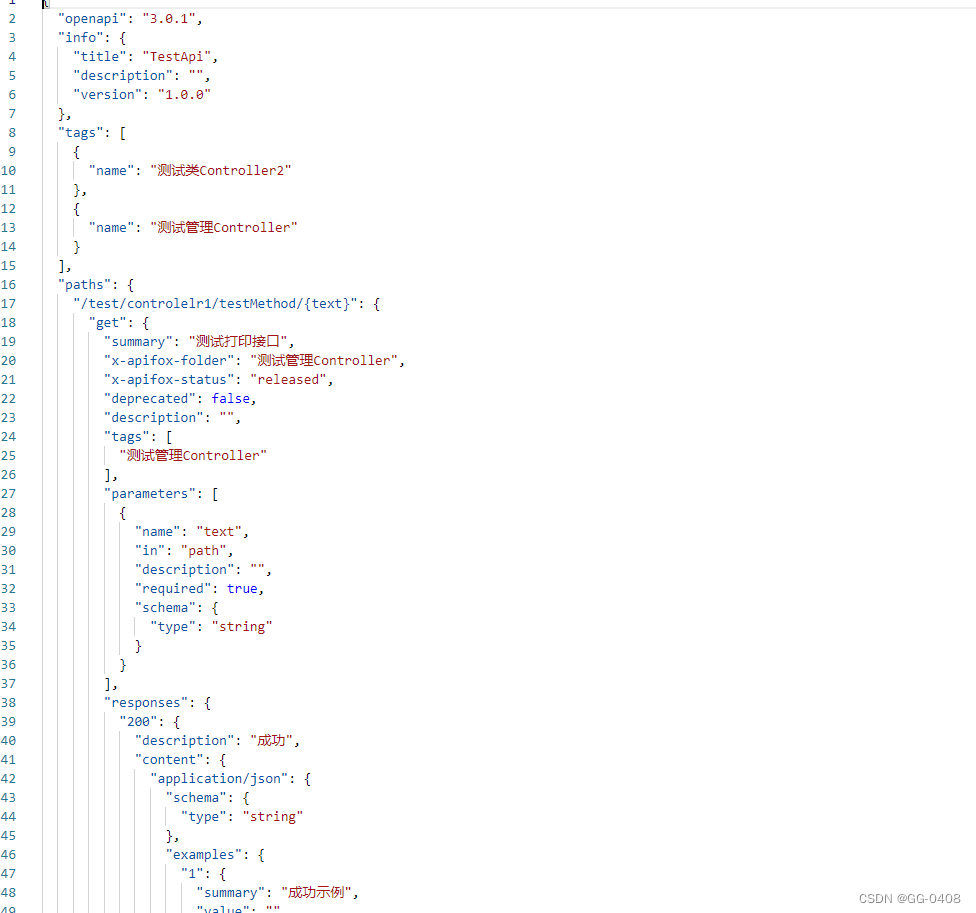Place cursor on the 'get' key
The height and width of the screenshot is (913, 976).
point(107,322)
